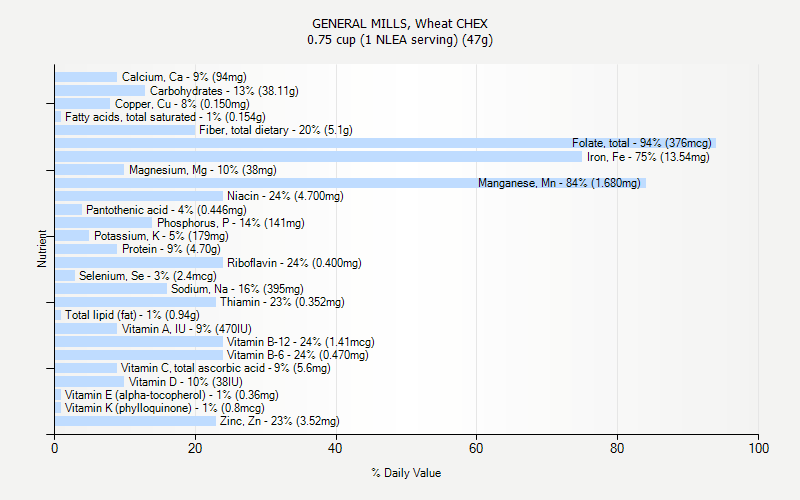Click Fiber, total dietary - 20% label
The image size is (800, 500).
(x=276, y=130)
